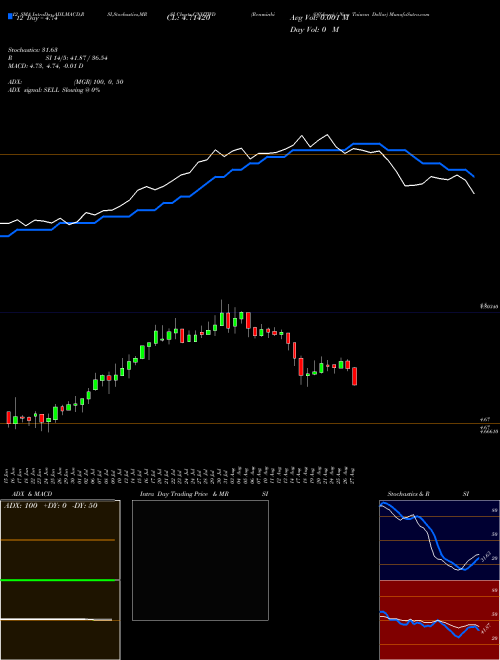Image resolution: width=500 pixels, height=660 pixels.
Task: Click the 'Day Vol: 0 M' reading
Action: [x=314, y=30]
